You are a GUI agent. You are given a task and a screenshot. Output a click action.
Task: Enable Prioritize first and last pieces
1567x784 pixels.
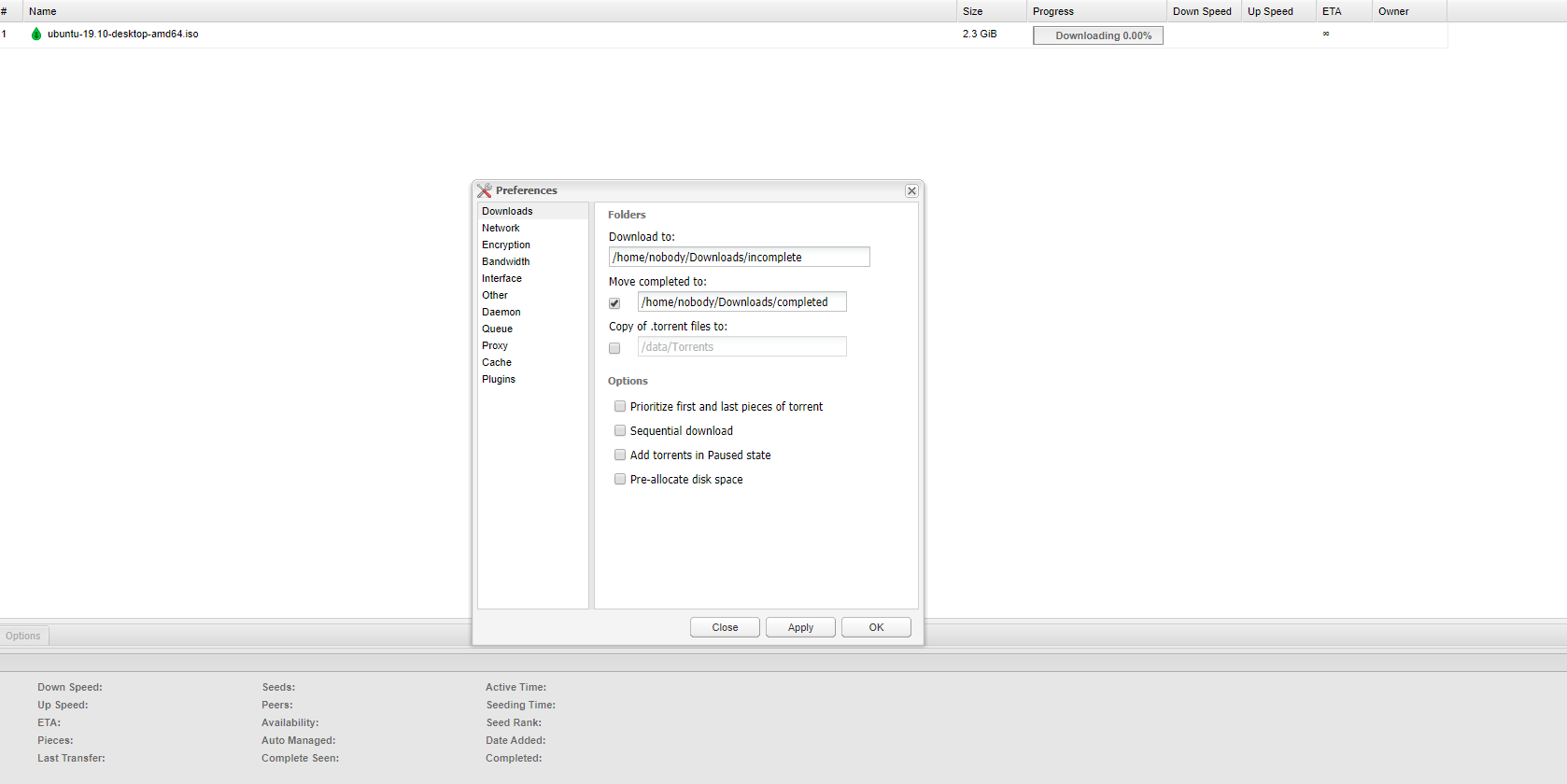pos(620,406)
